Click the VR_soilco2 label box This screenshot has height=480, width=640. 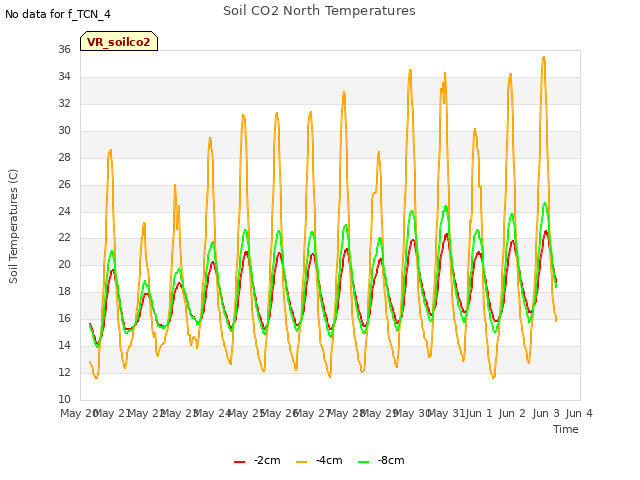tap(119, 41)
